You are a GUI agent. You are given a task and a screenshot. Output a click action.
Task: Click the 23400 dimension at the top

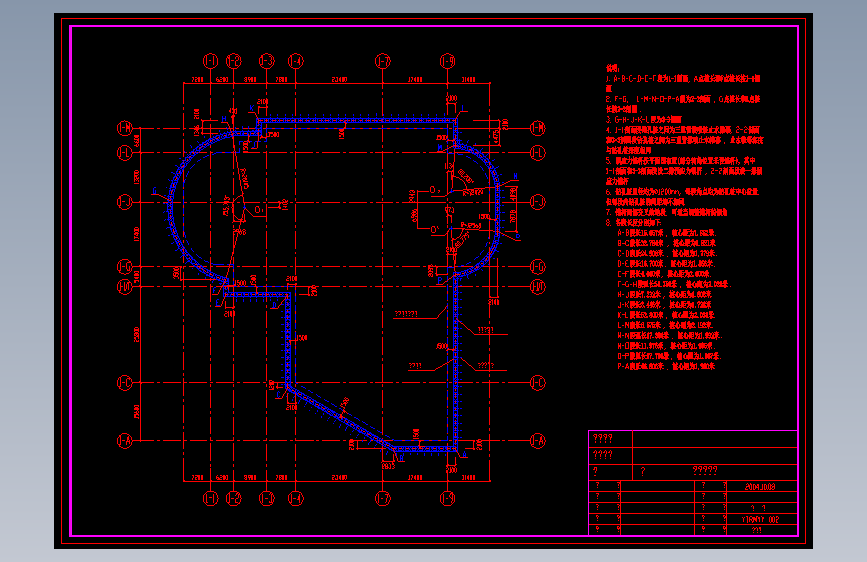(339, 80)
